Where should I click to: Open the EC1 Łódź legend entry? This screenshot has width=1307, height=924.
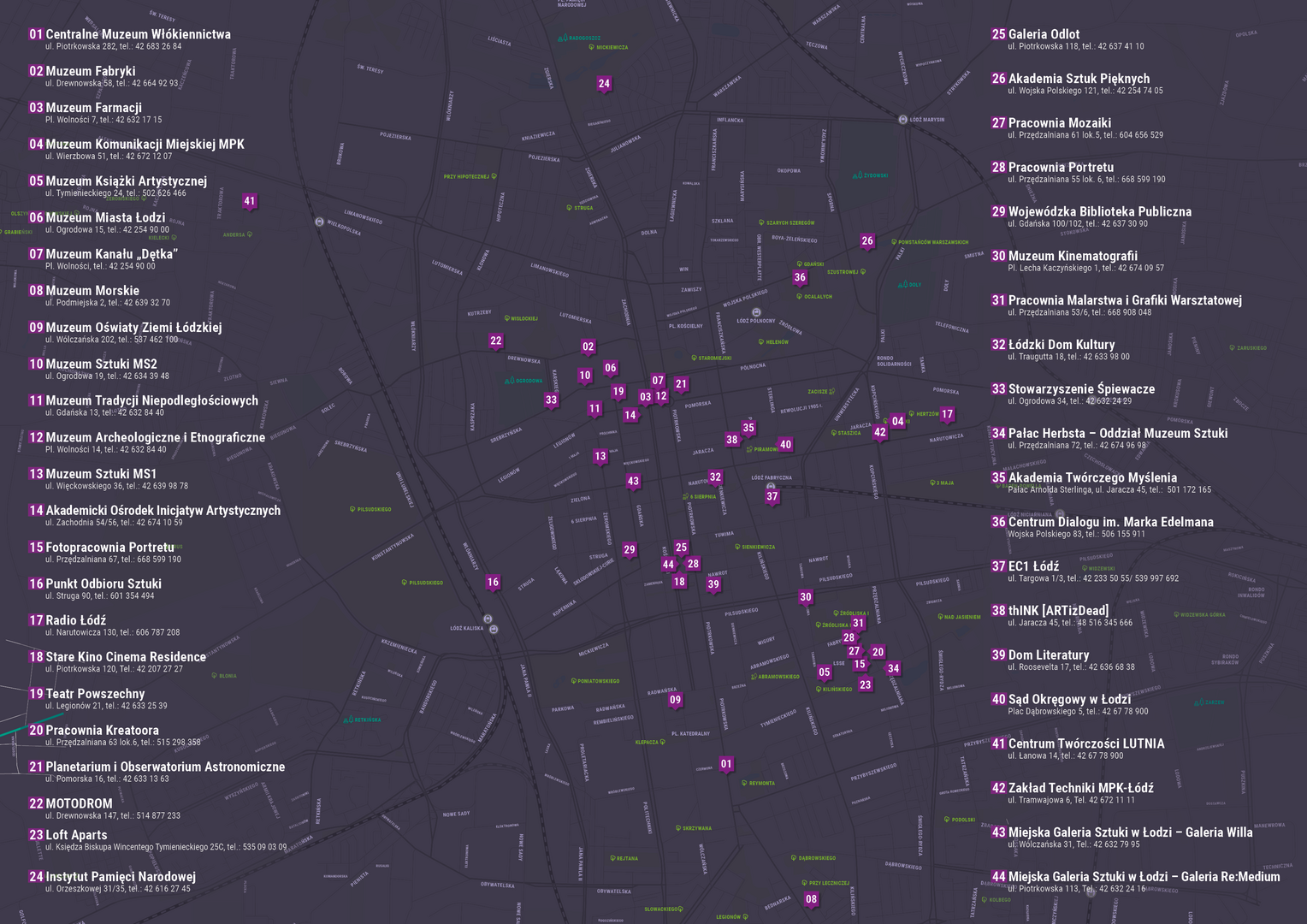point(1032,566)
